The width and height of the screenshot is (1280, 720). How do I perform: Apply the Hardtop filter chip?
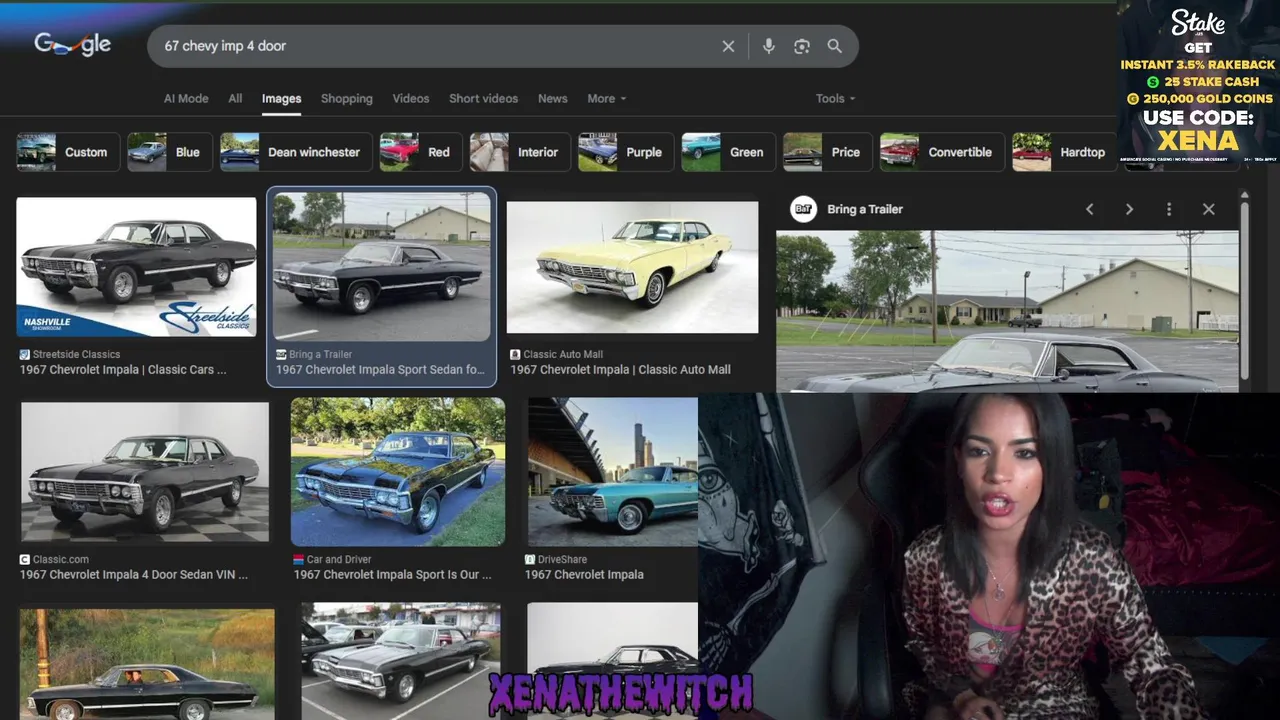pos(1064,152)
